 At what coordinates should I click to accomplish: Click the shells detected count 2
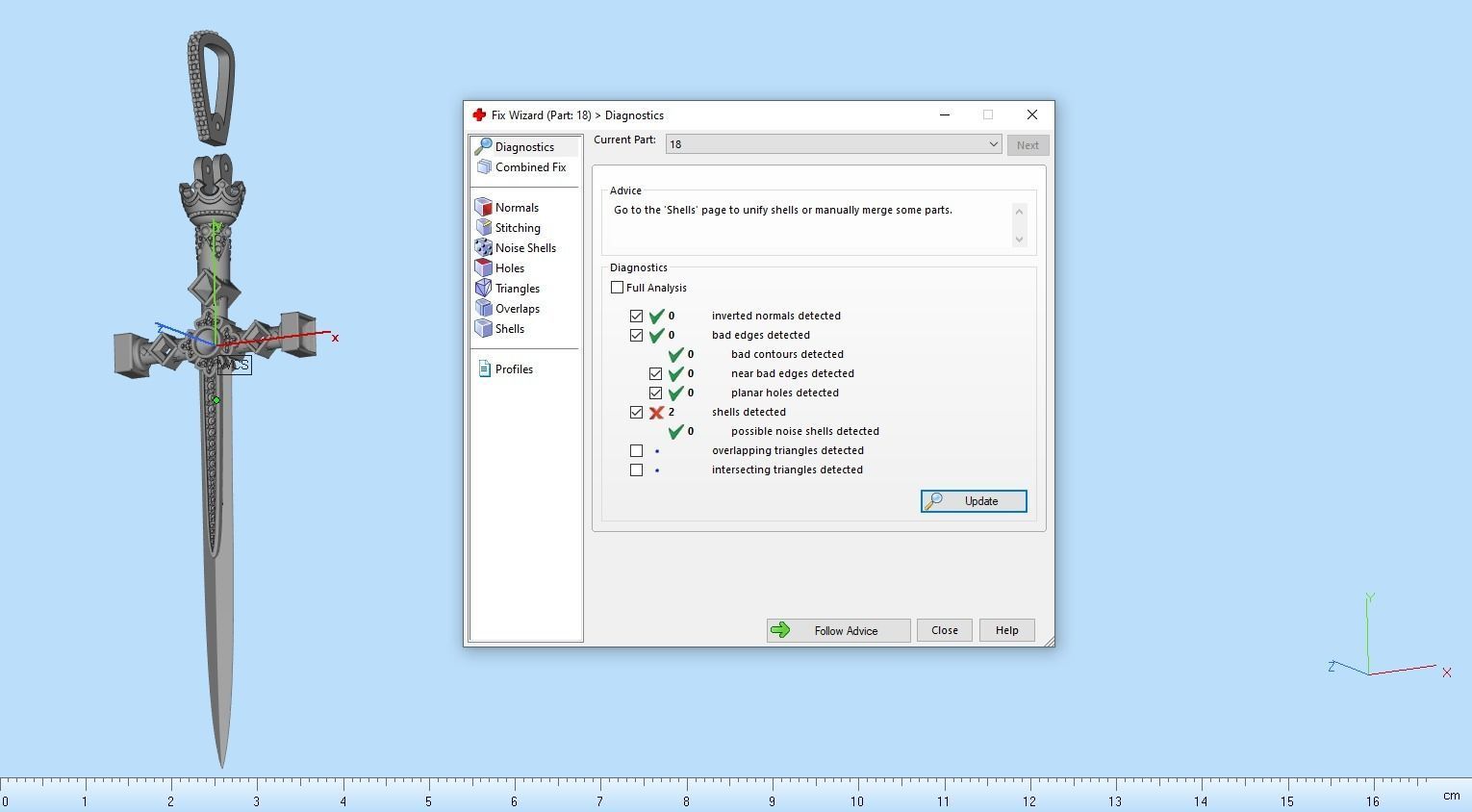(672, 412)
